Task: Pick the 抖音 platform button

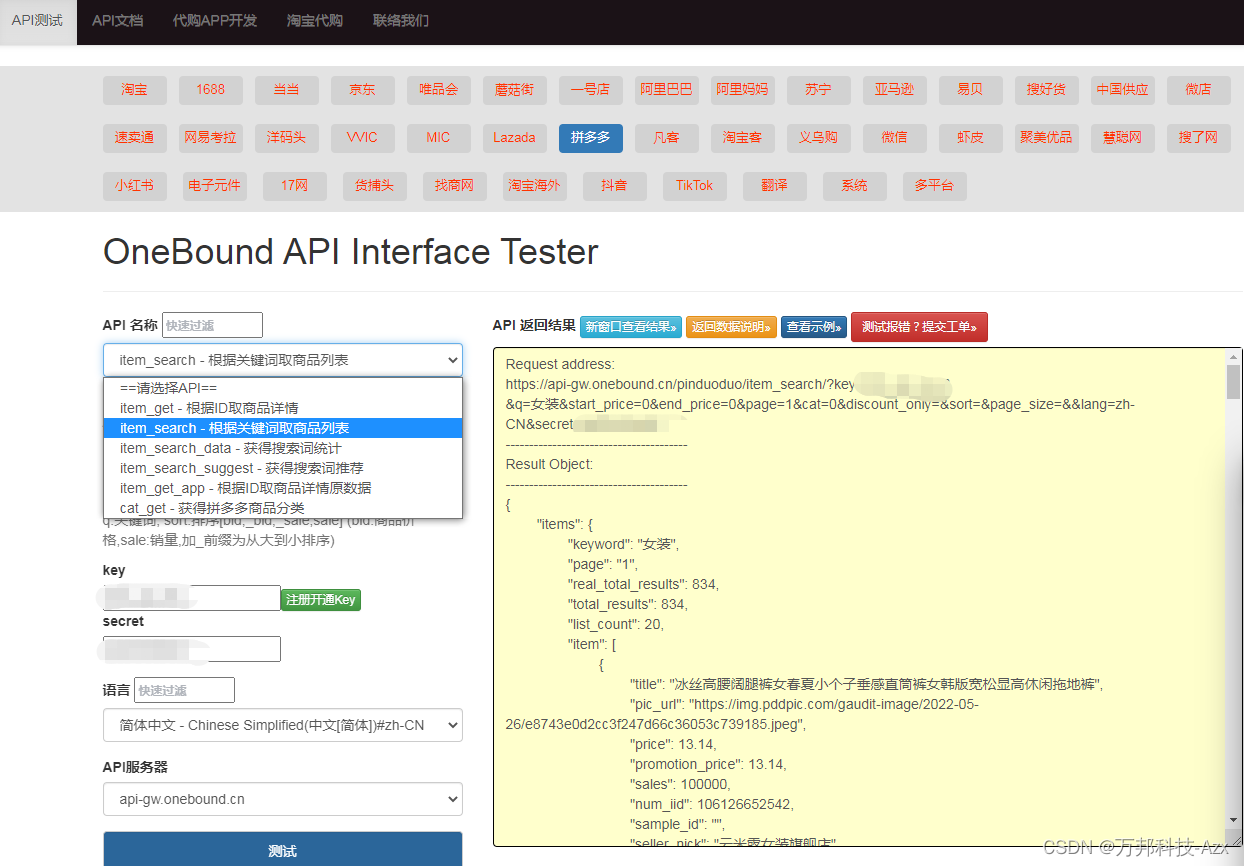Action: coord(615,186)
